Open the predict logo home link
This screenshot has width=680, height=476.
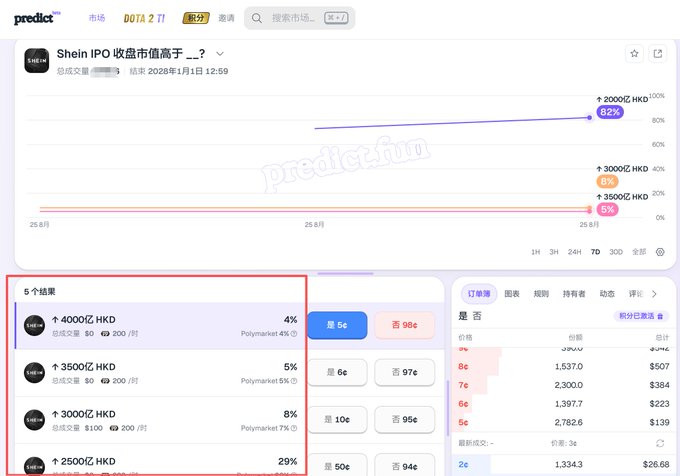(x=37, y=18)
